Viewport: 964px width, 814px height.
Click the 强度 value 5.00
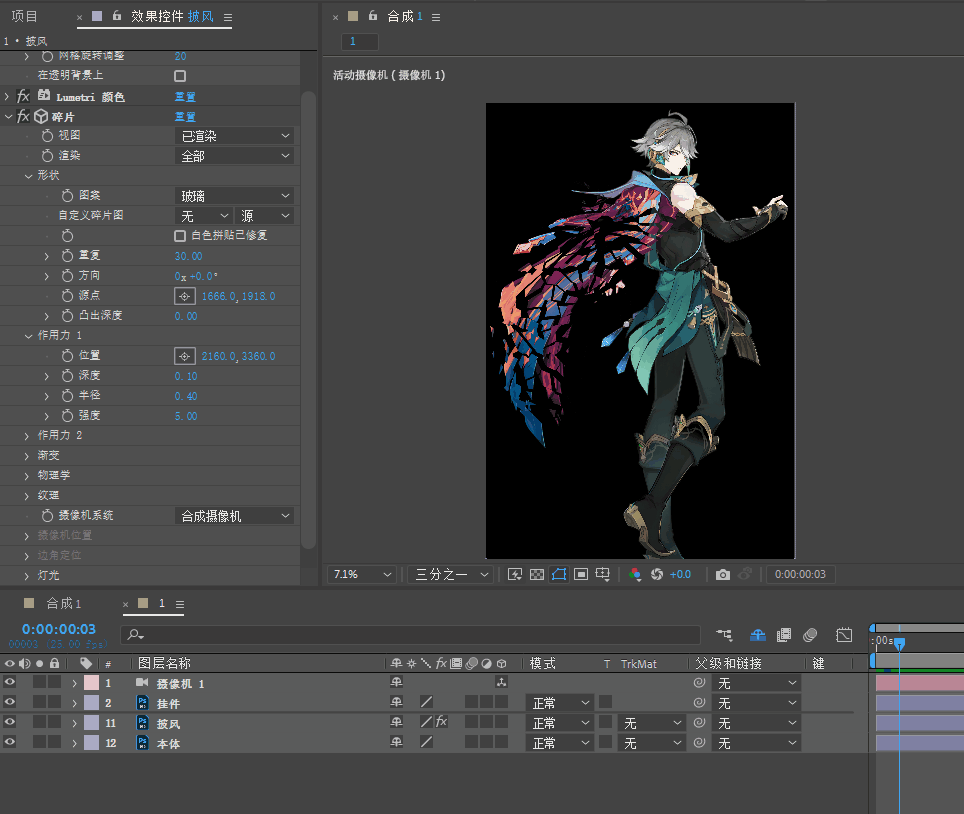click(x=186, y=416)
